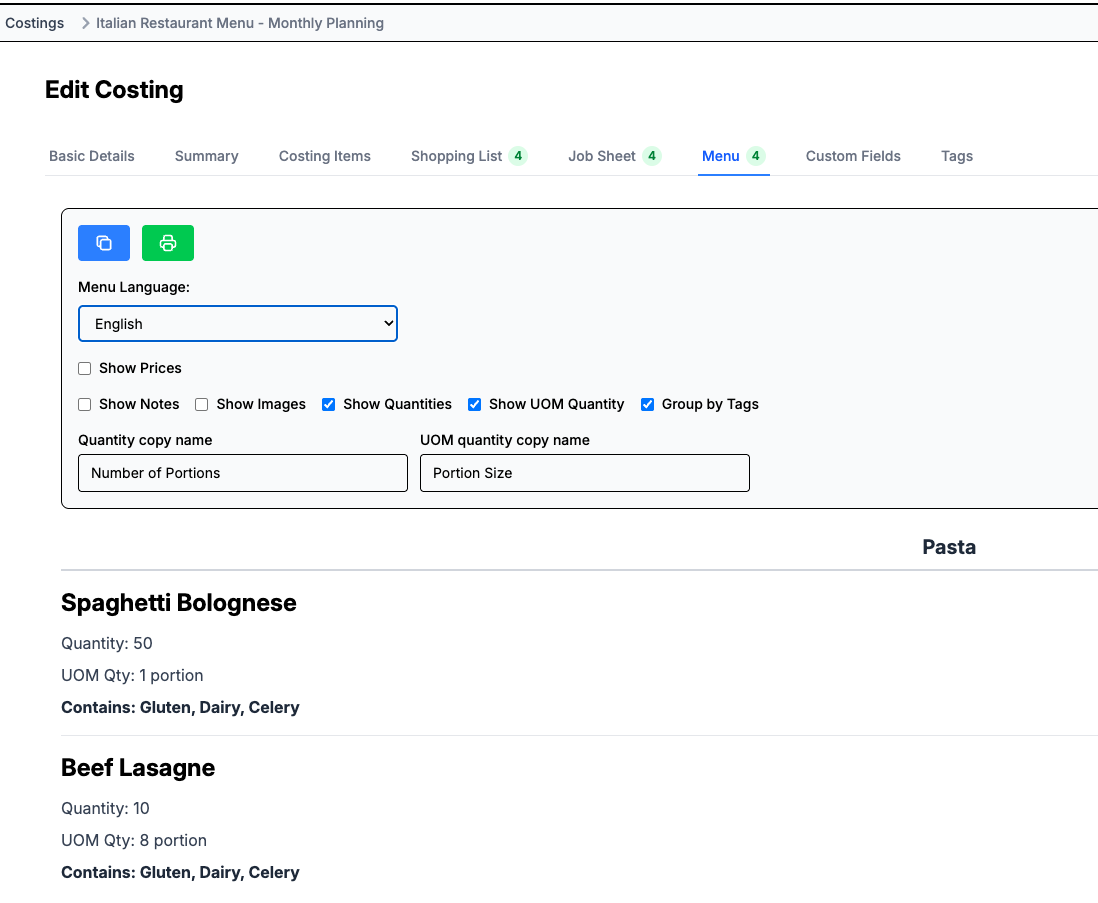Switch to the Job Sheet tab
This screenshot has height=903, width=1098.
click(614, 156)
